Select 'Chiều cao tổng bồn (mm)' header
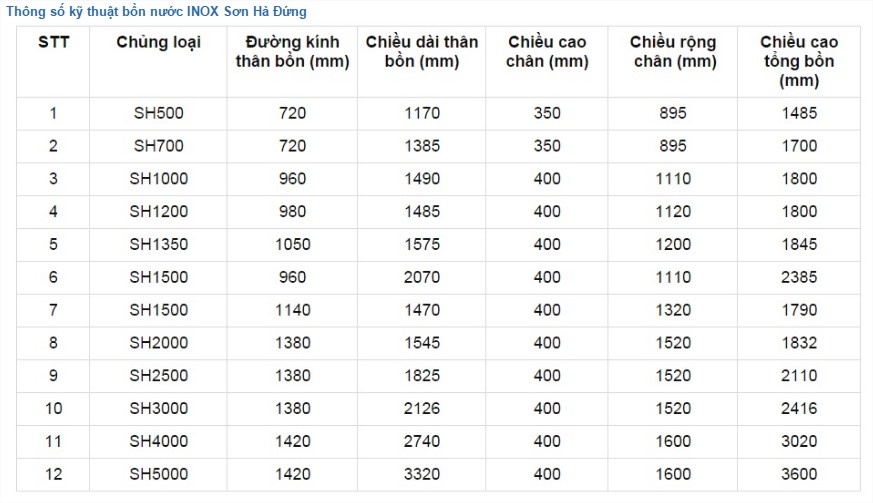Screen dimensions: 873x503 pos(799,61)
